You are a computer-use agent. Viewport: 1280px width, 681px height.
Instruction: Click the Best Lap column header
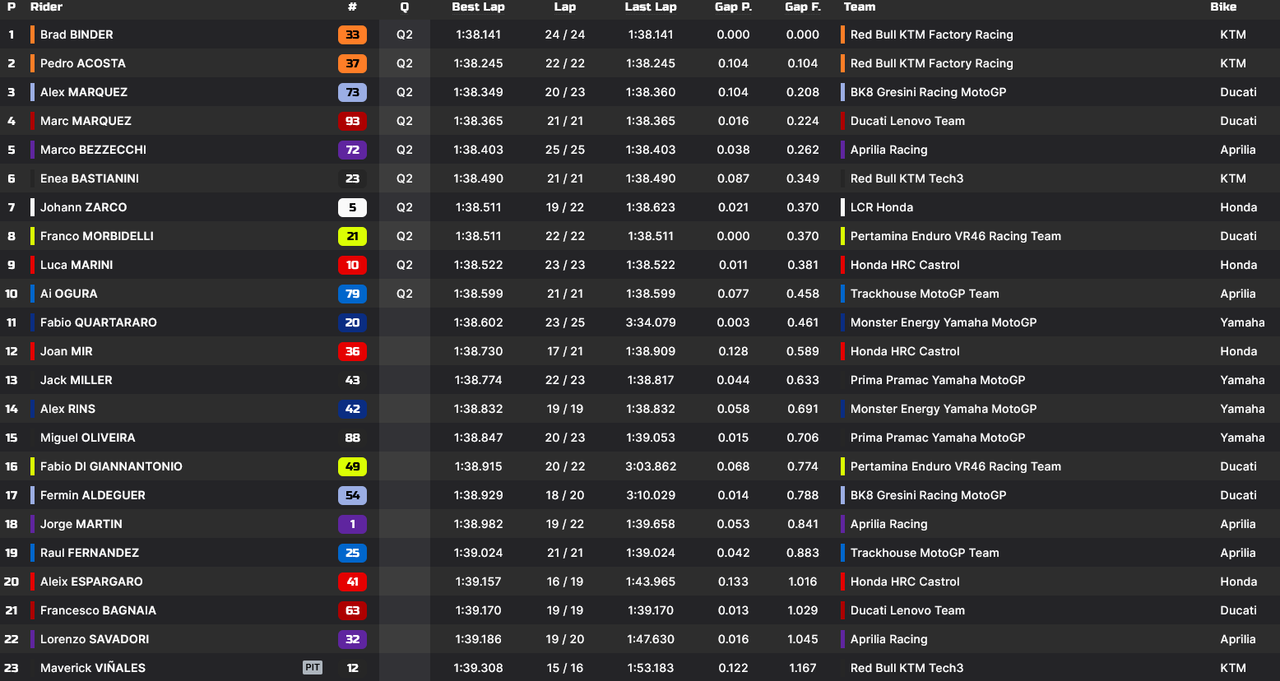click(478, 7)
